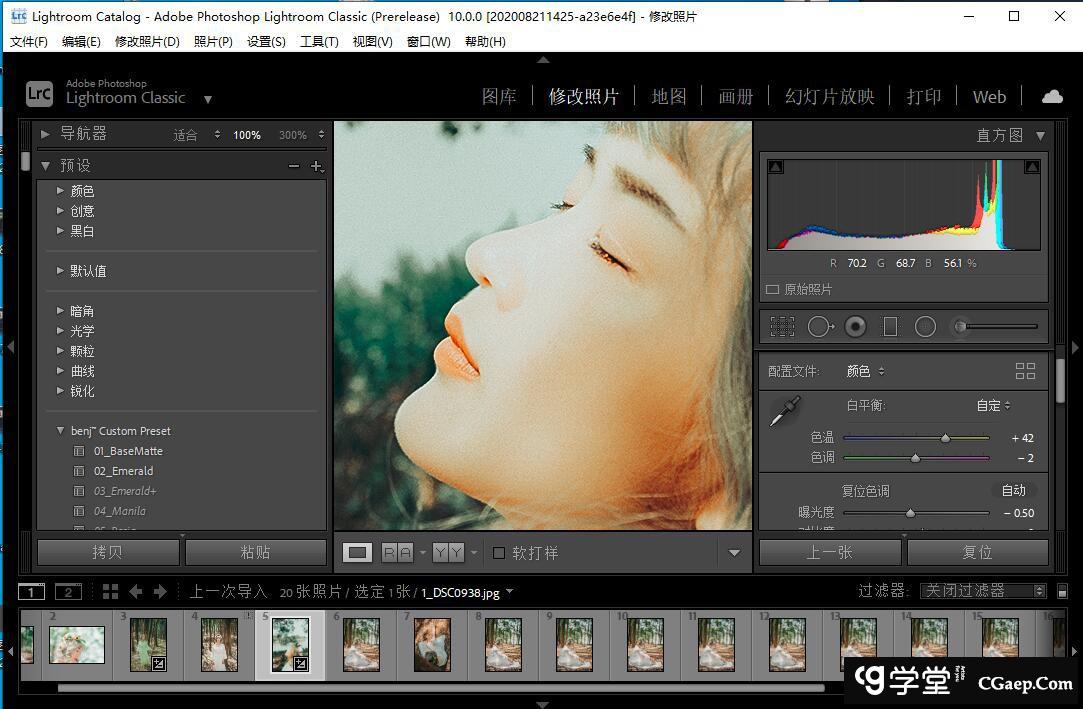The image size is (1083, 709).
Task: Expand the 导航器 navigator panel
Action: (x=46, y=134)
